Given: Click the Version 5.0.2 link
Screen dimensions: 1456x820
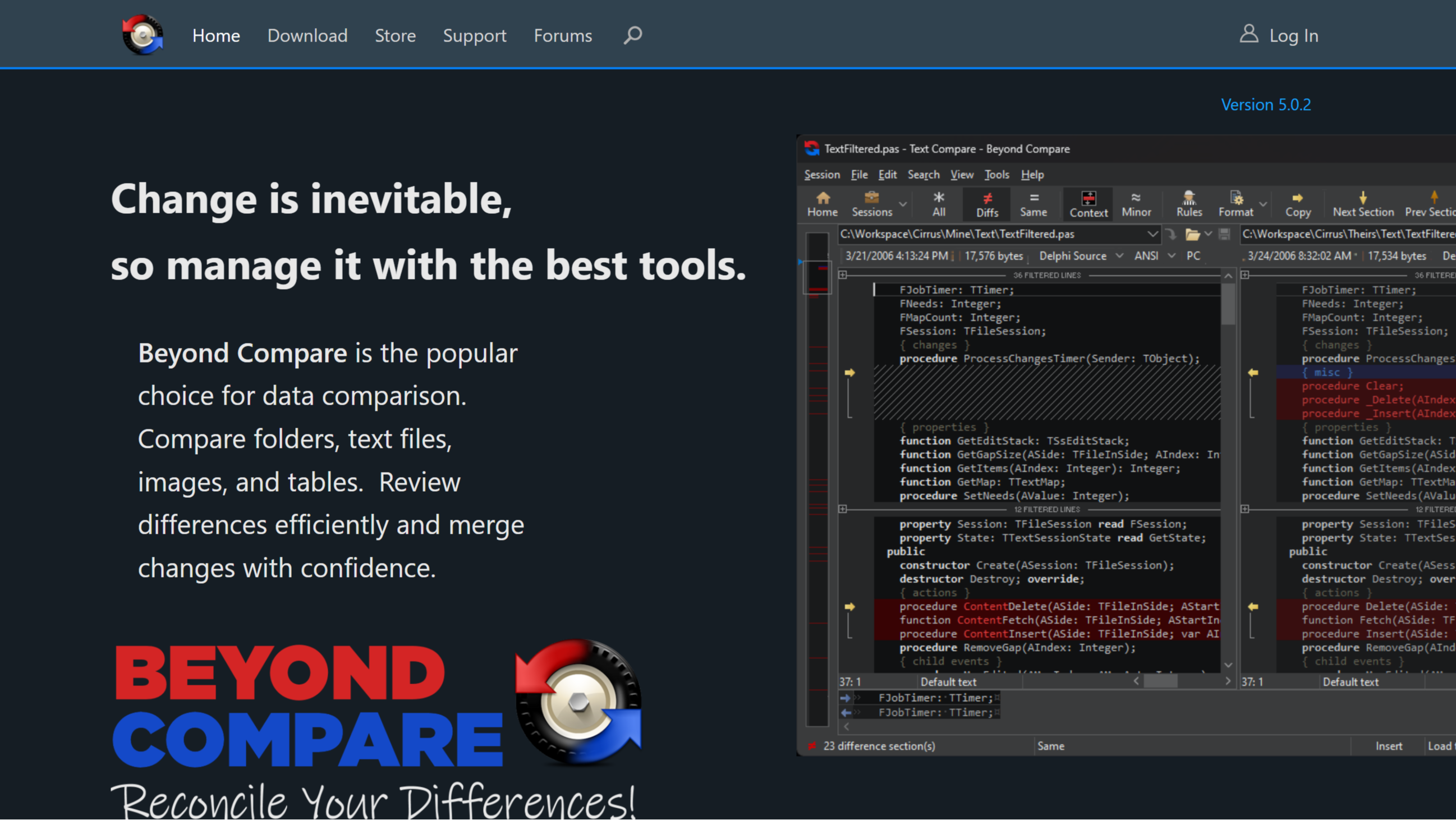Looking at the screenshot, I should point(1266,104).
